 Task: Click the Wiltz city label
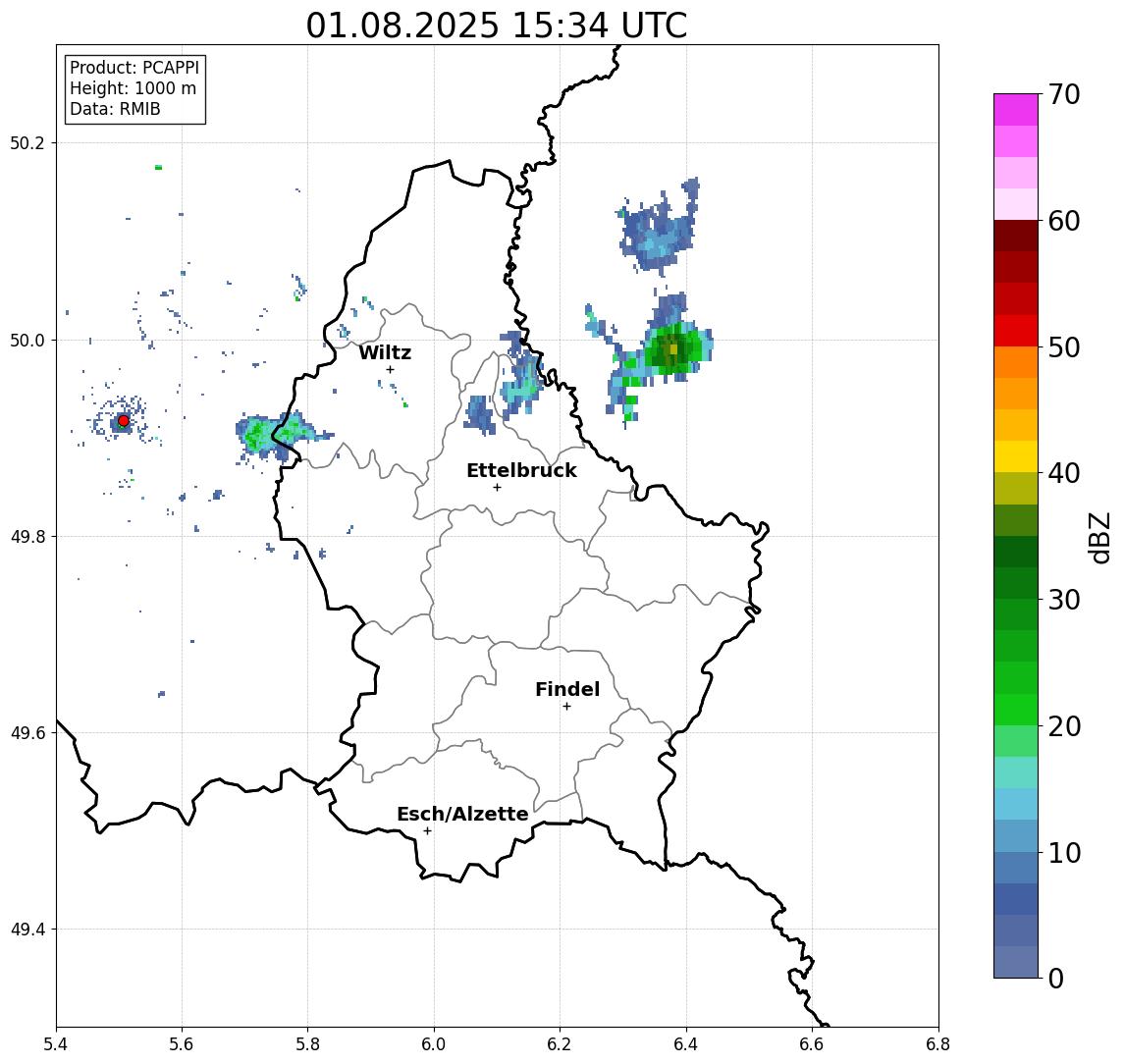click(x=385, y=352)
